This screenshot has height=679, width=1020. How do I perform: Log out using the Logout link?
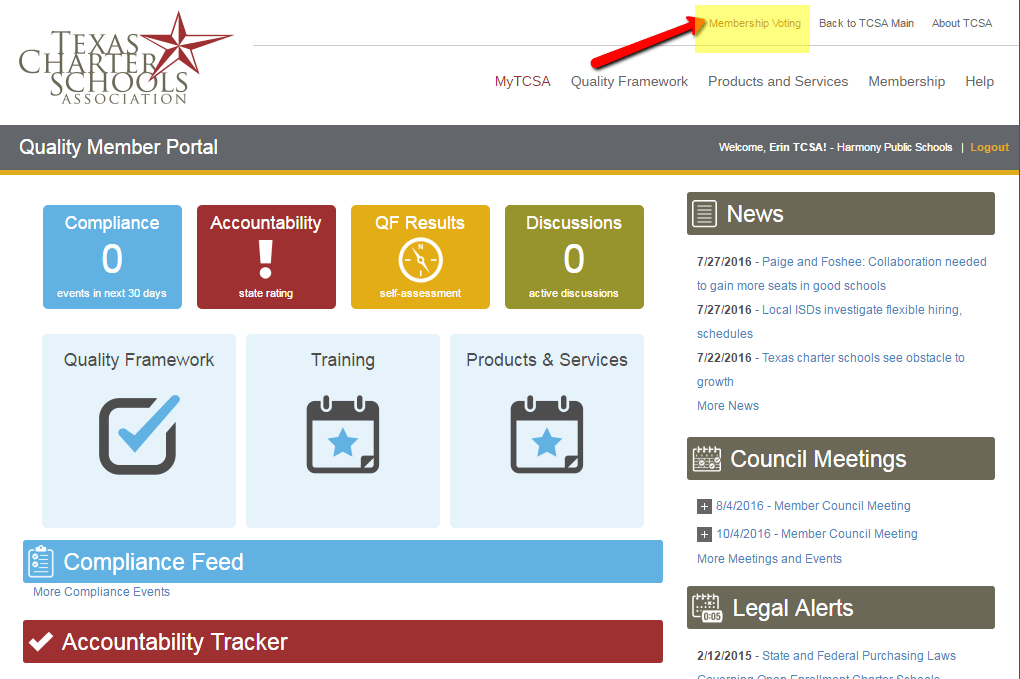(989, 147)
